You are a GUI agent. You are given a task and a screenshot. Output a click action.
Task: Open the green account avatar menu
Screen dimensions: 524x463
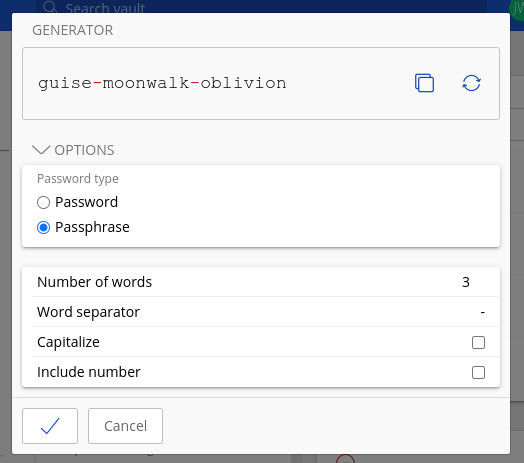(x=517, y=8)
